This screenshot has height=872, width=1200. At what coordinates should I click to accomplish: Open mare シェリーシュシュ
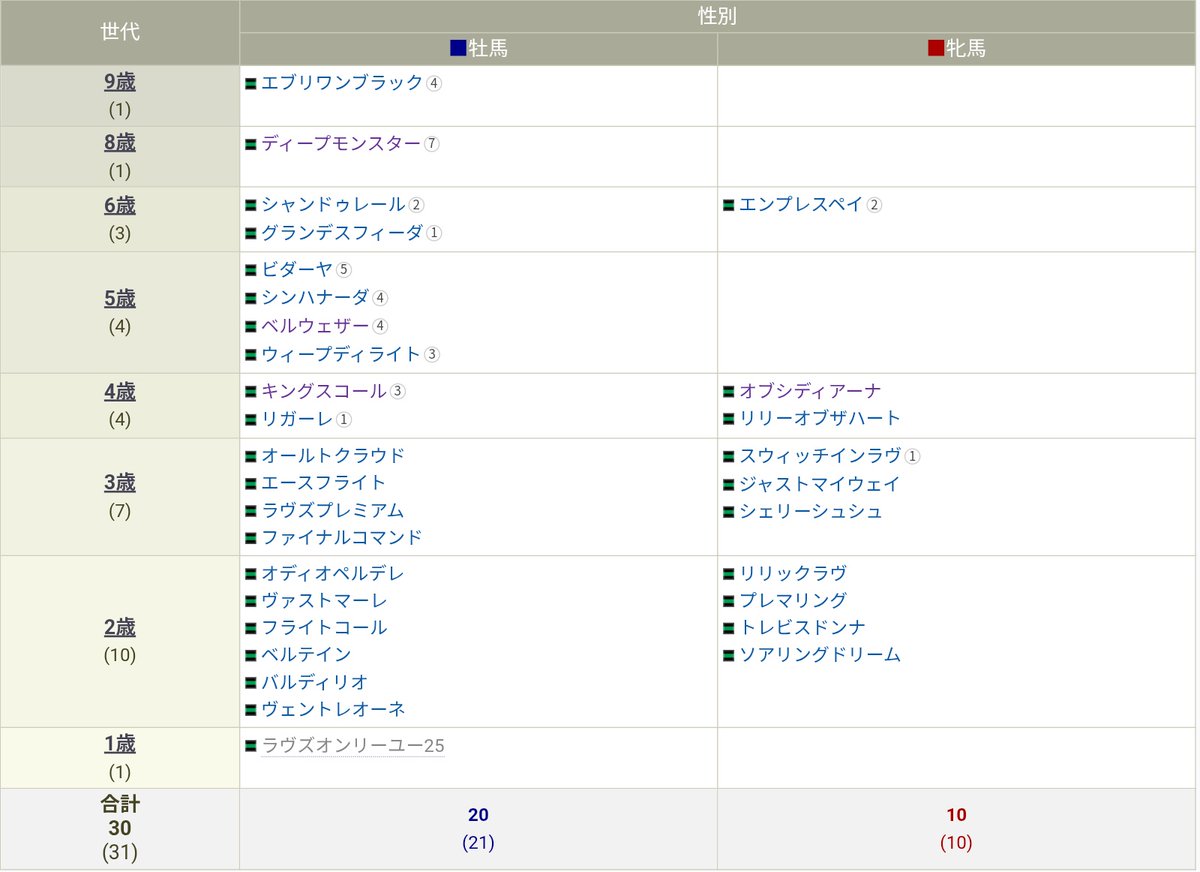click(811, 512)
